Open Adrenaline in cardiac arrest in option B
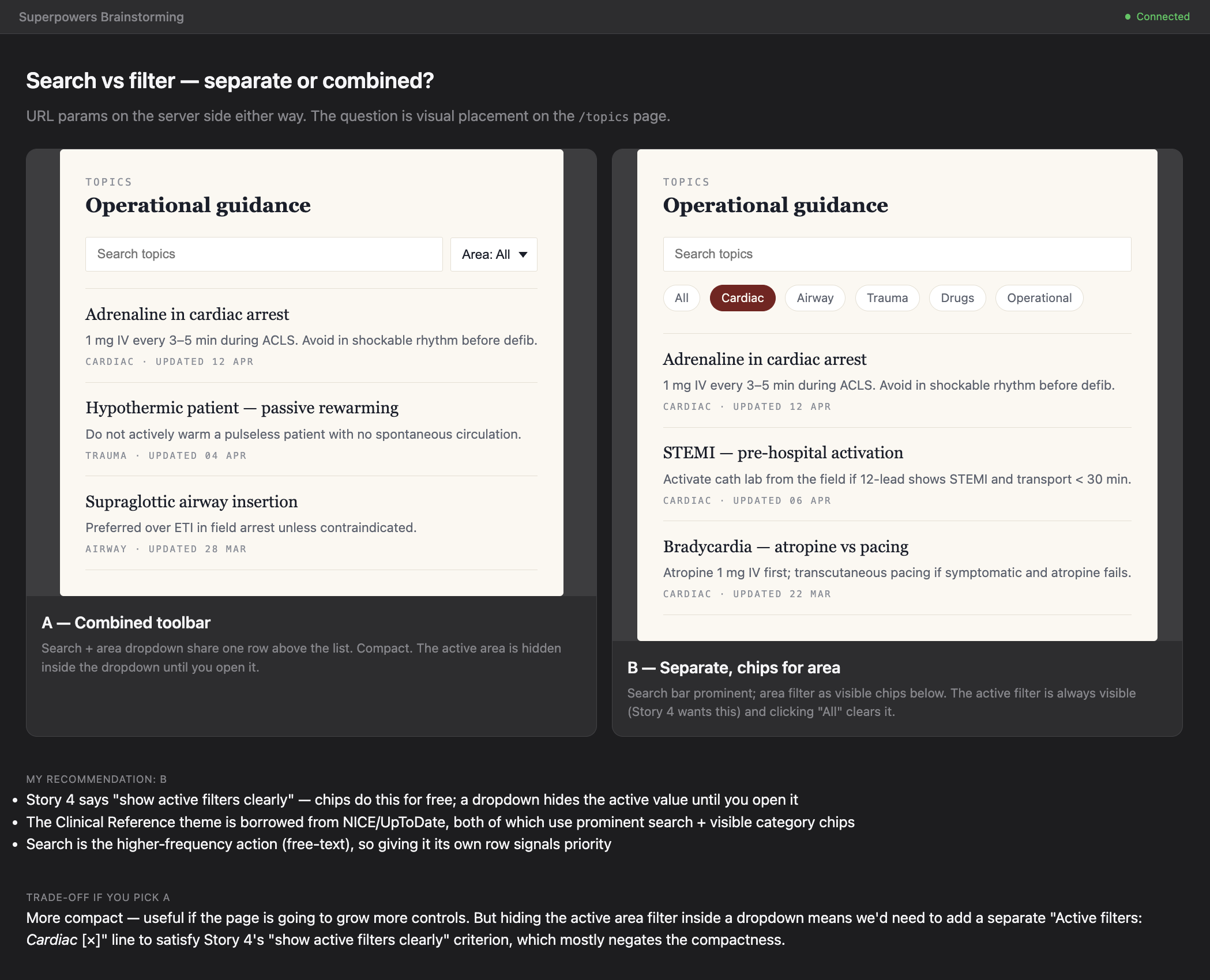 [x=765, y=359]
